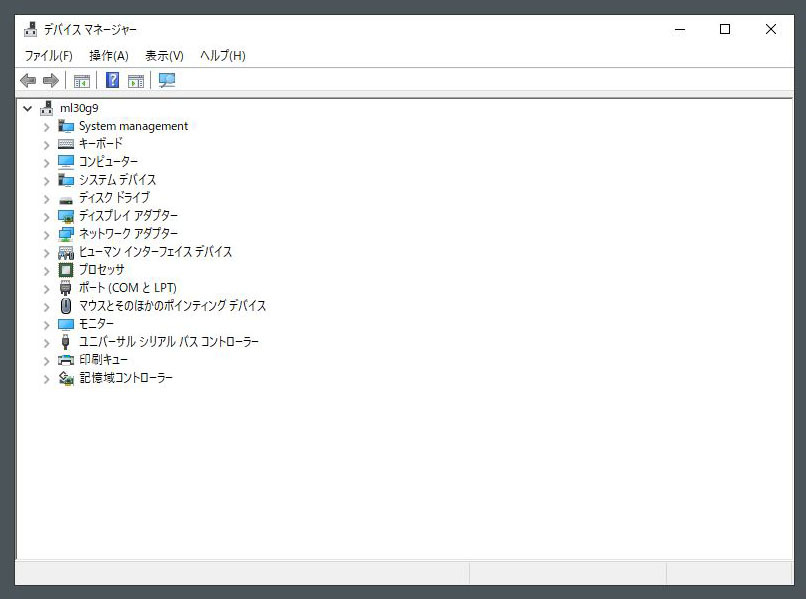Open the 操作(A) menu
The width and height of the screenshot is (806, 599).
(108, 56)
